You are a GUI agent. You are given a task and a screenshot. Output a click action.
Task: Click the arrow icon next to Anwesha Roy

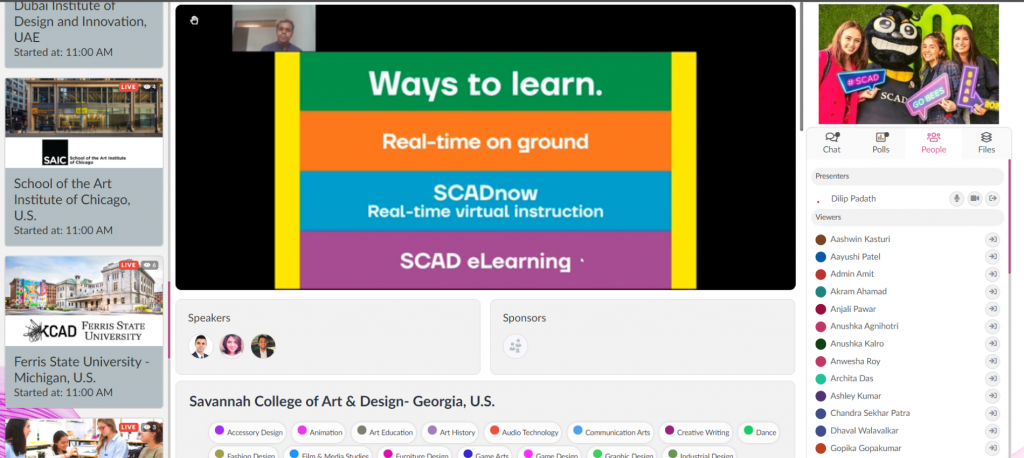(993, 361)
